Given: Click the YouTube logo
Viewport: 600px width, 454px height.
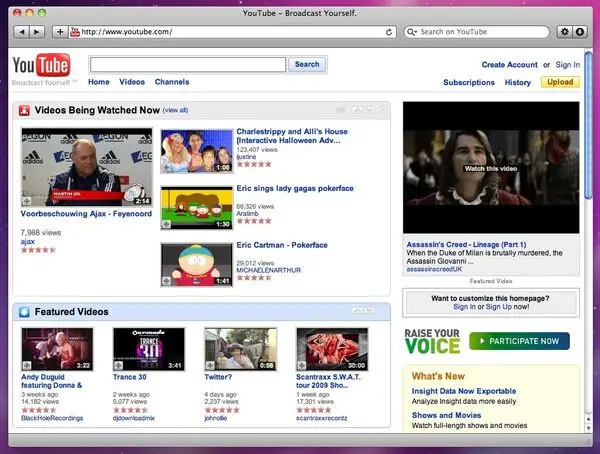Looking at the screenshot, I should [x=41, y=65].
